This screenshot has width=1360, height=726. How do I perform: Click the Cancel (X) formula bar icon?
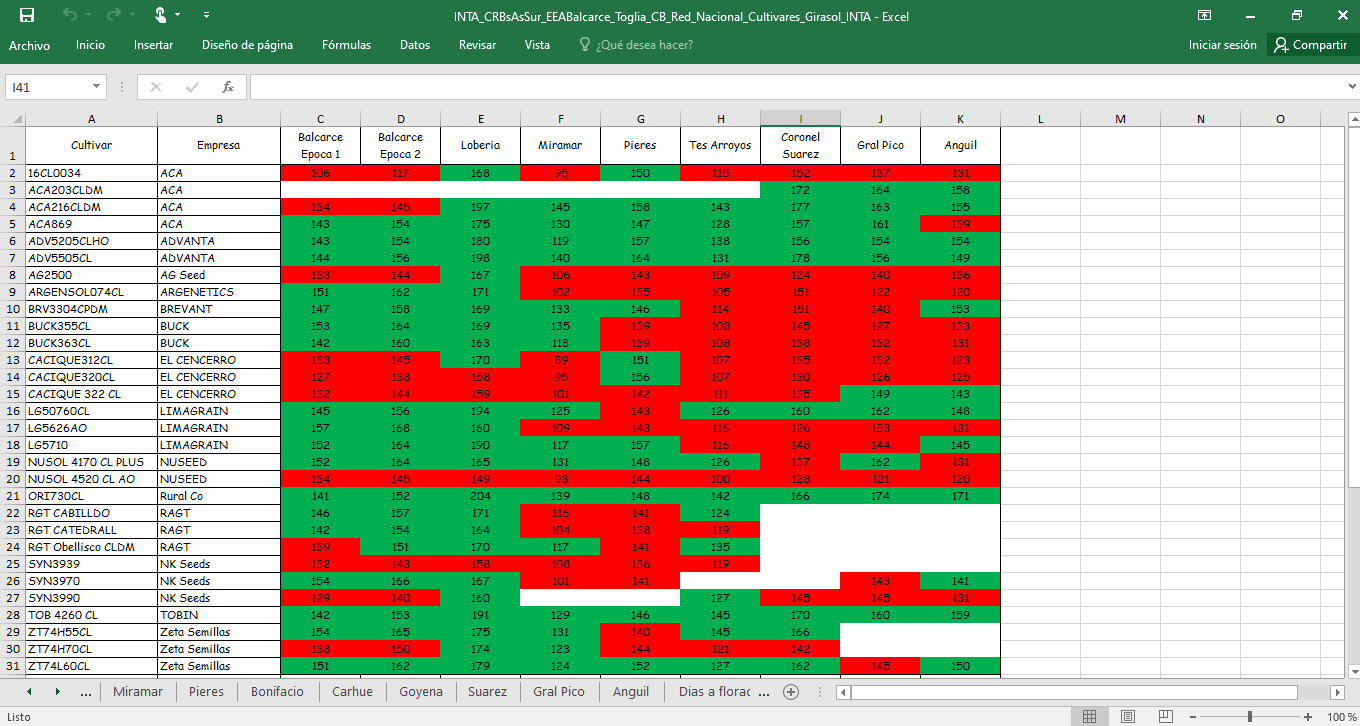(x=156, y=87)
